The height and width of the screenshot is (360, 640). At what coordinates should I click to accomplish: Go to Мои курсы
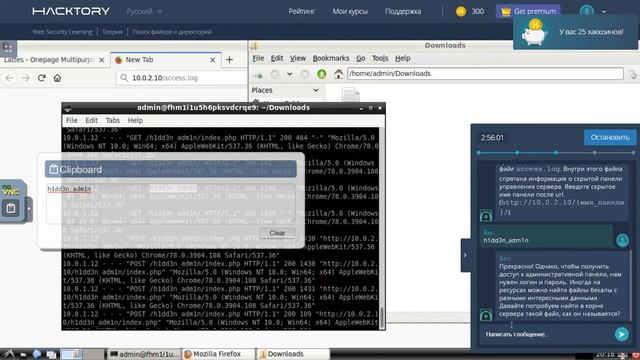(x=350, y=11)
